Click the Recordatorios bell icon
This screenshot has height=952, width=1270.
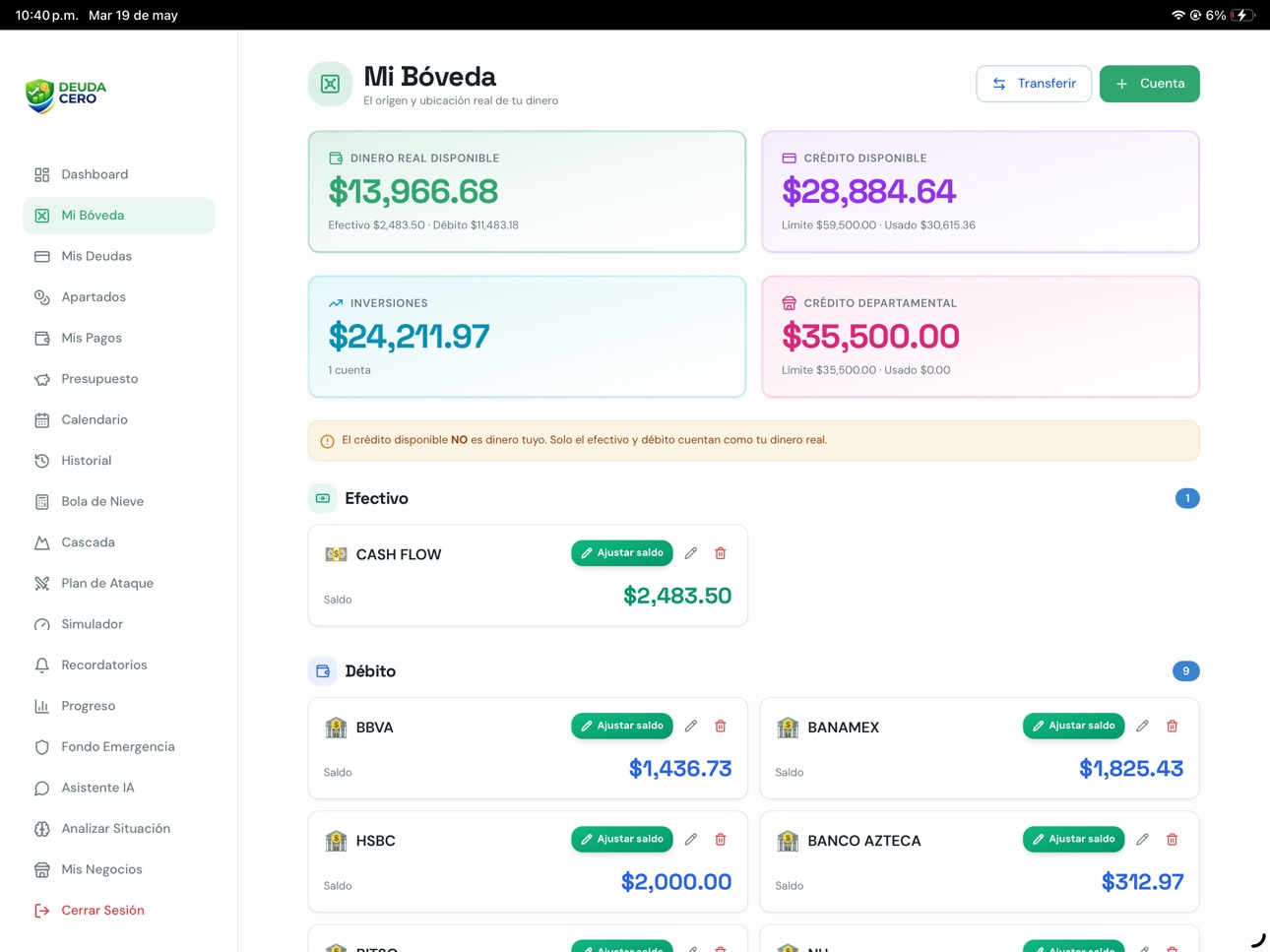point(41,666)
